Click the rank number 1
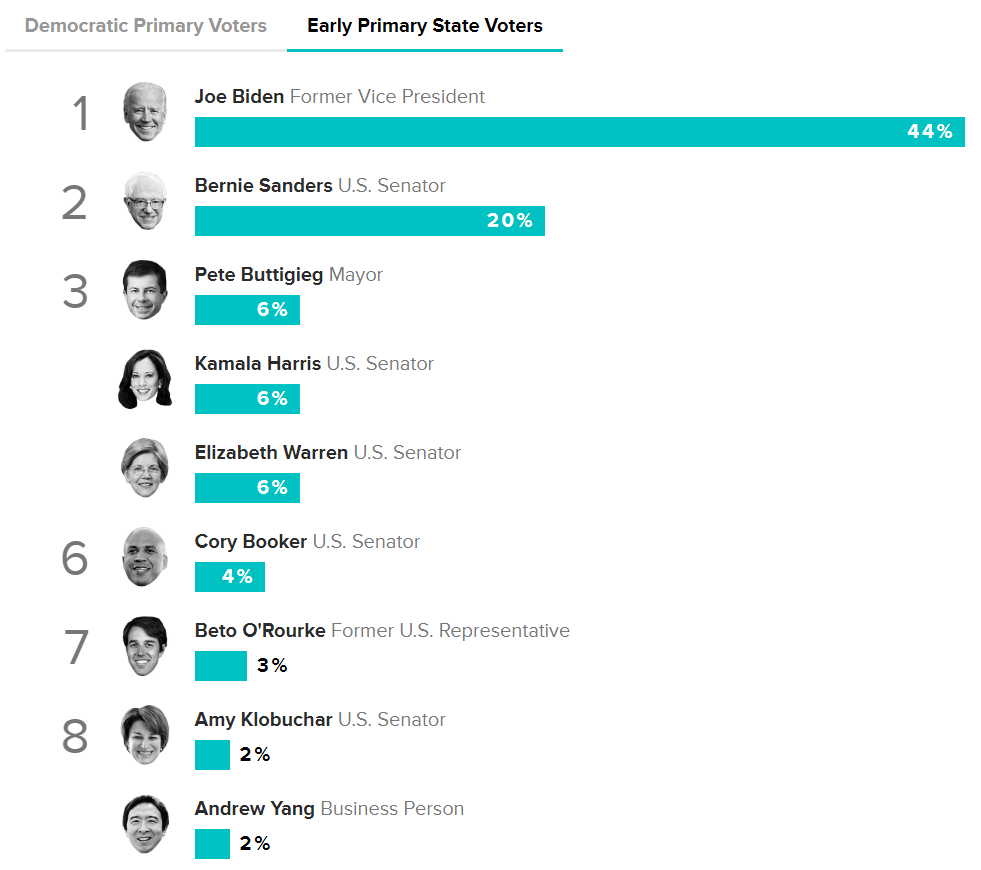 [x=81, y=114]
